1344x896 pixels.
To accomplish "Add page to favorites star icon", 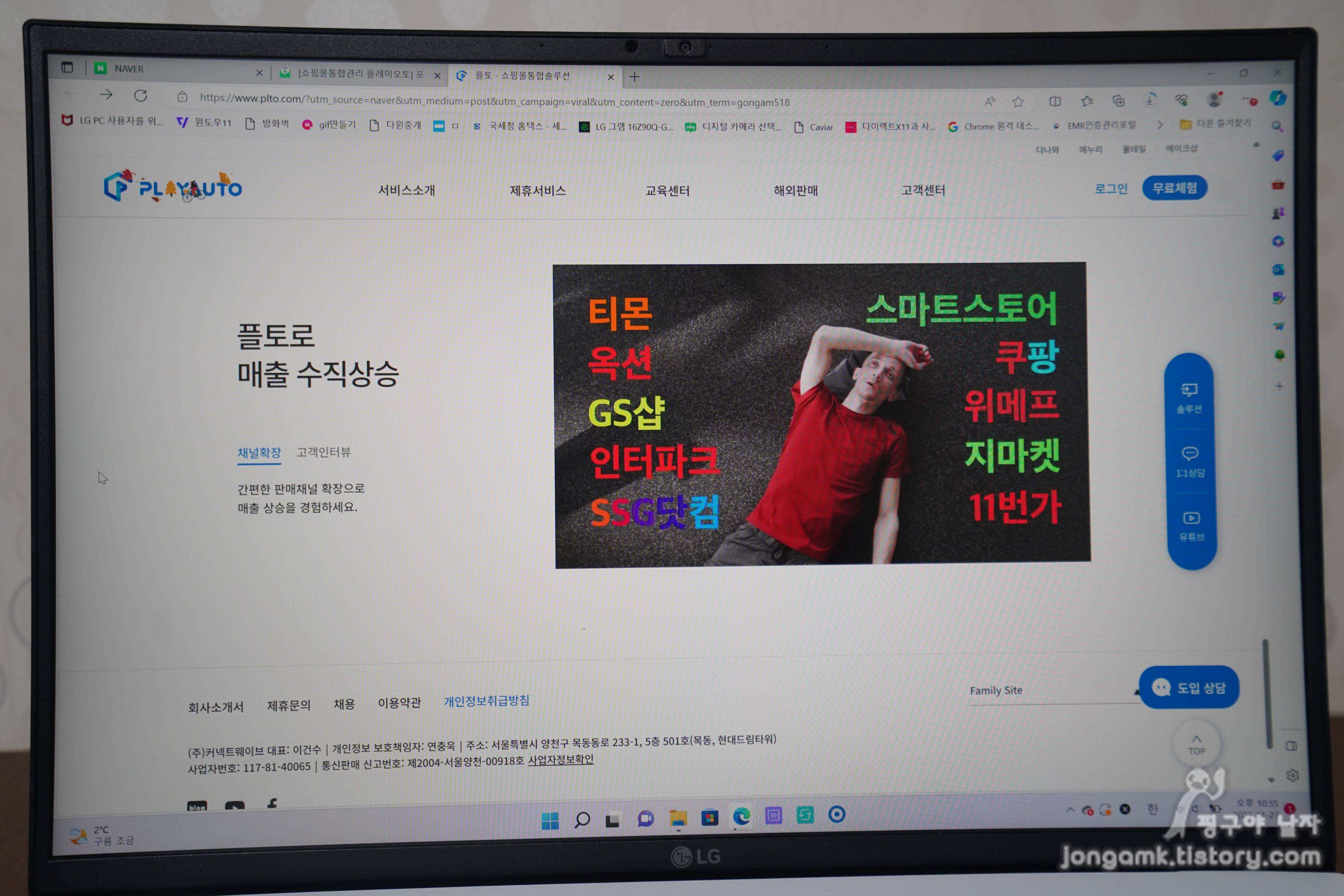I will (1018, 102).
